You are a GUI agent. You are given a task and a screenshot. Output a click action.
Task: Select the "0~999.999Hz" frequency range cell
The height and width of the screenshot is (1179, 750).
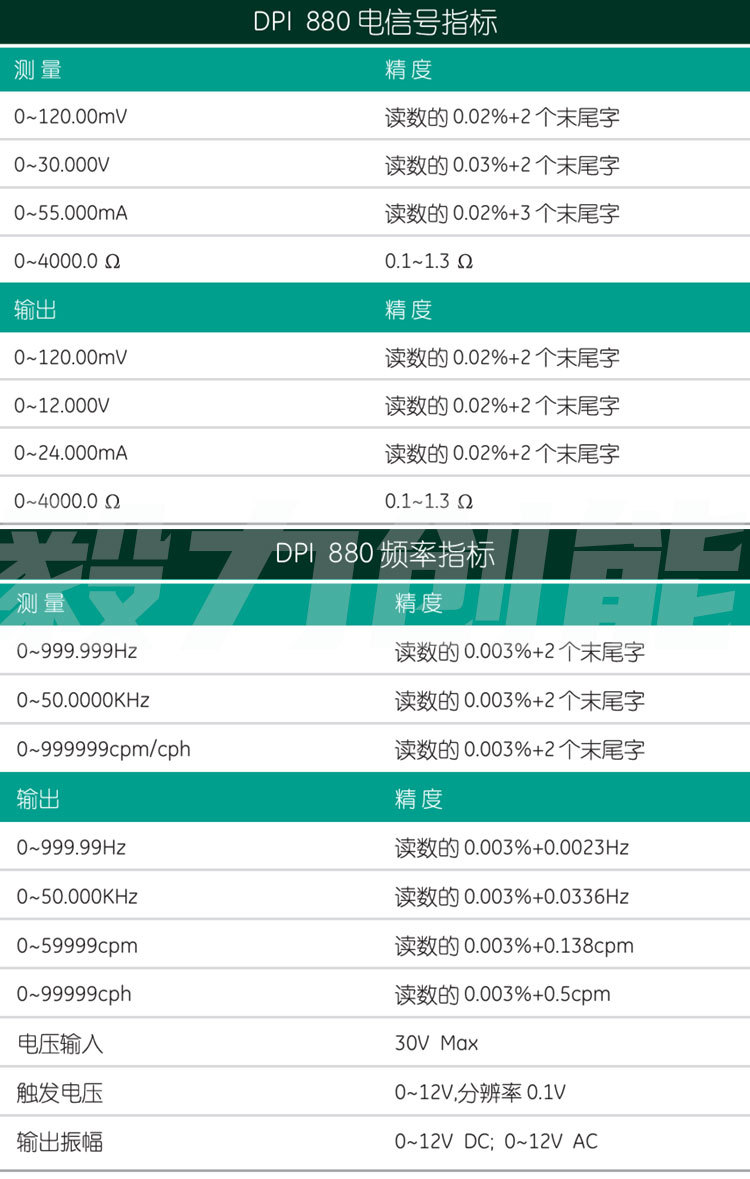(77, 650)
